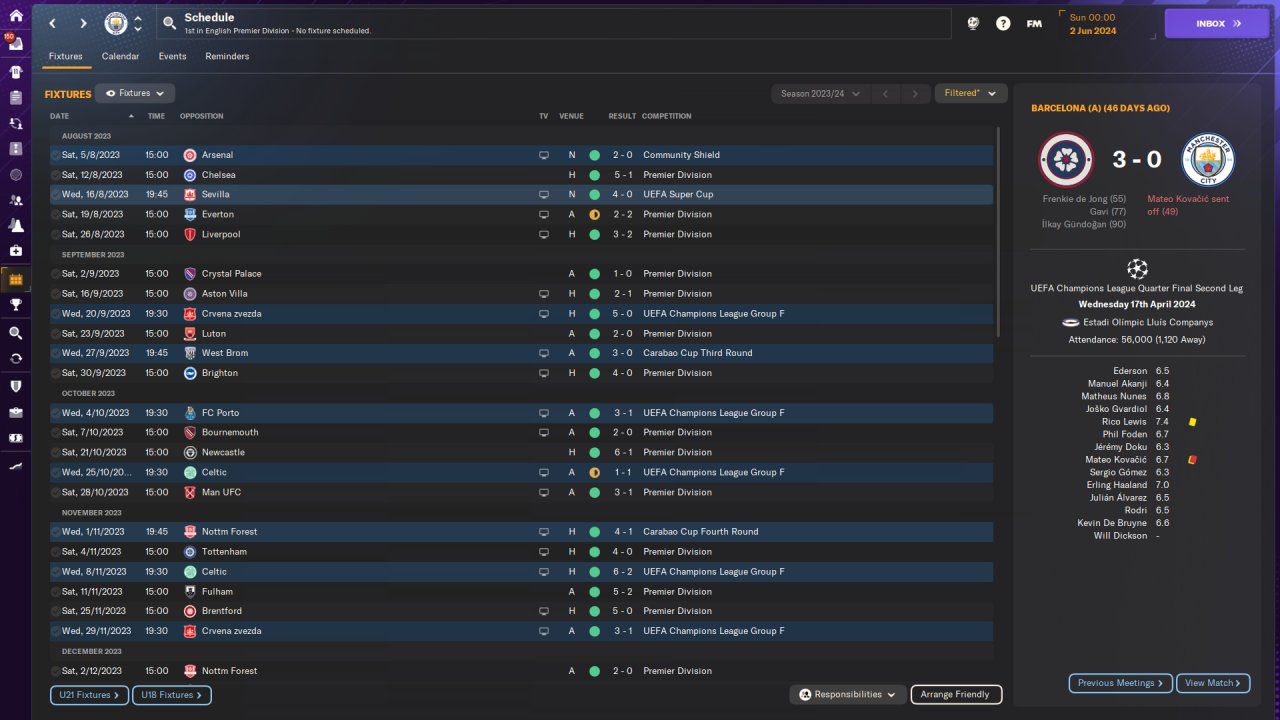
Task: Open the Transfers circular arrows icon
Action: click(15, 358)
